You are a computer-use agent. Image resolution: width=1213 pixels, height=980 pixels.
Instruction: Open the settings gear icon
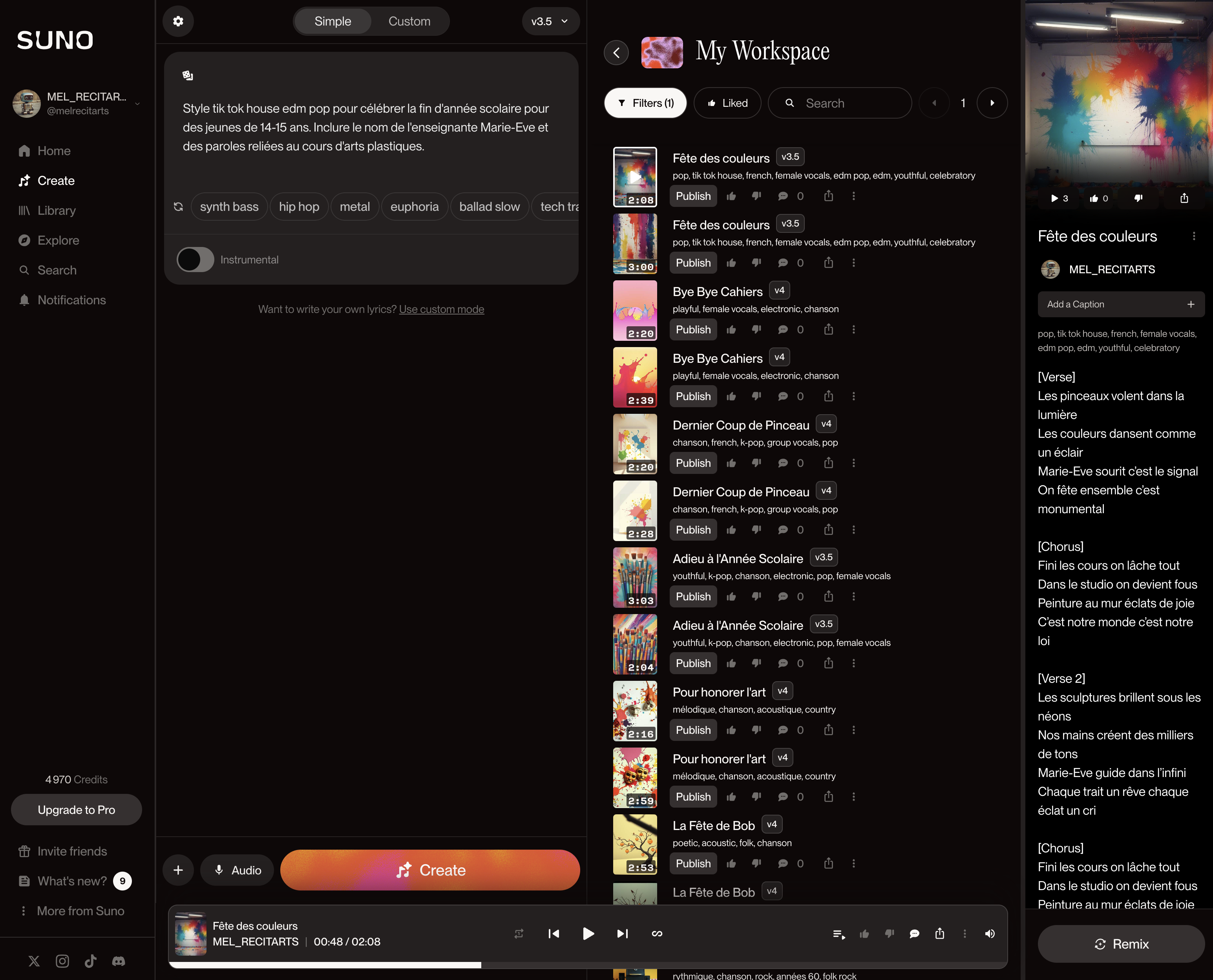point(178,21)
